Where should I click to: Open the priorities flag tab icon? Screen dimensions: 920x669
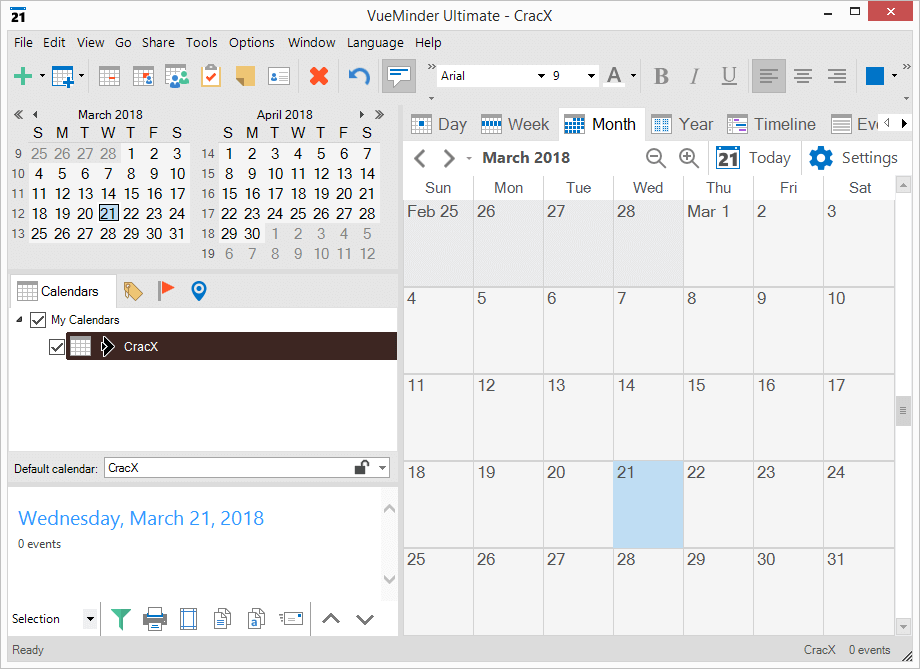166,290
